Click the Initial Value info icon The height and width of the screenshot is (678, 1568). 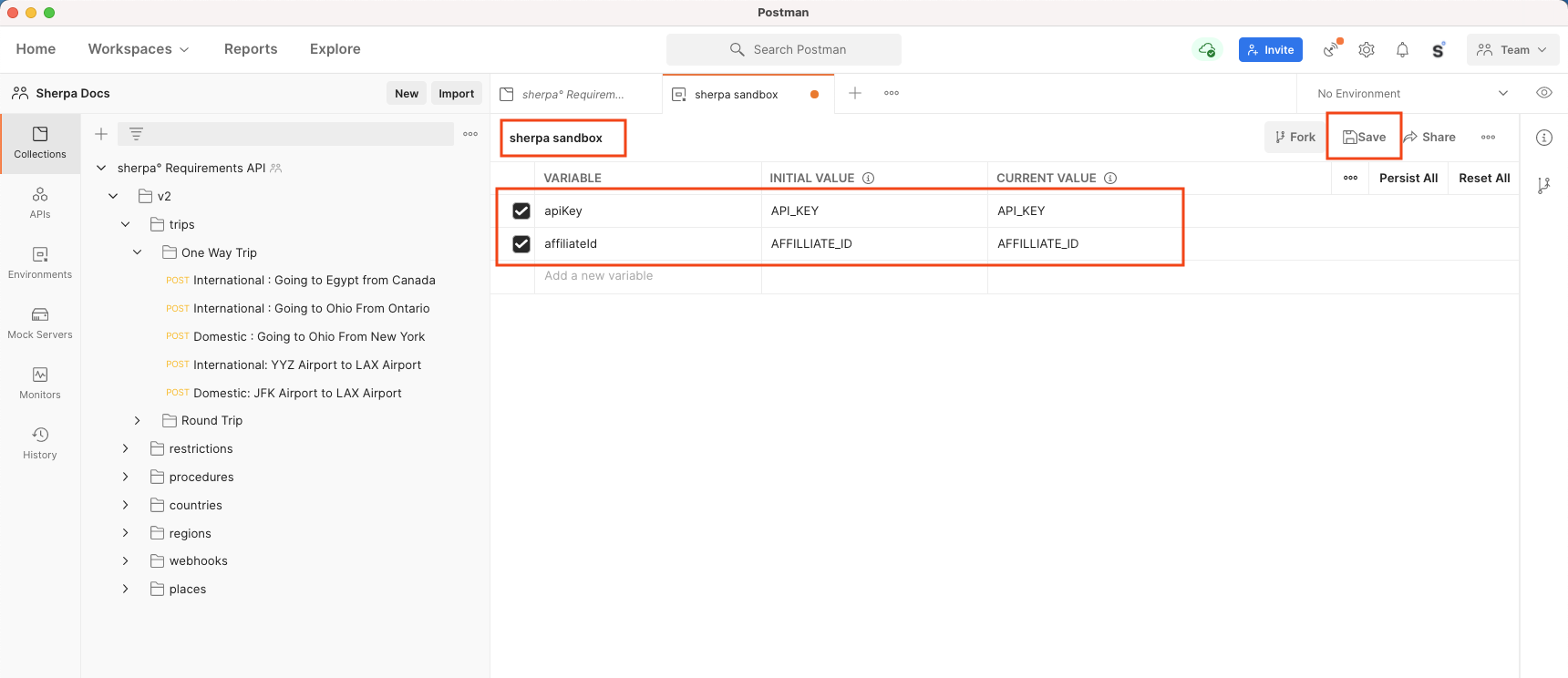869,179
